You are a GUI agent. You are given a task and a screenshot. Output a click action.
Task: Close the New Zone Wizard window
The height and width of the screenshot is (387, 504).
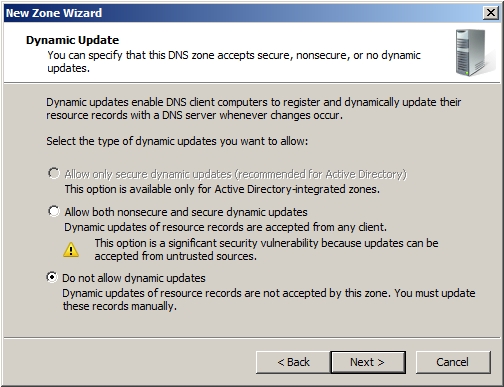pyautogui.click(x=491, y=13)
